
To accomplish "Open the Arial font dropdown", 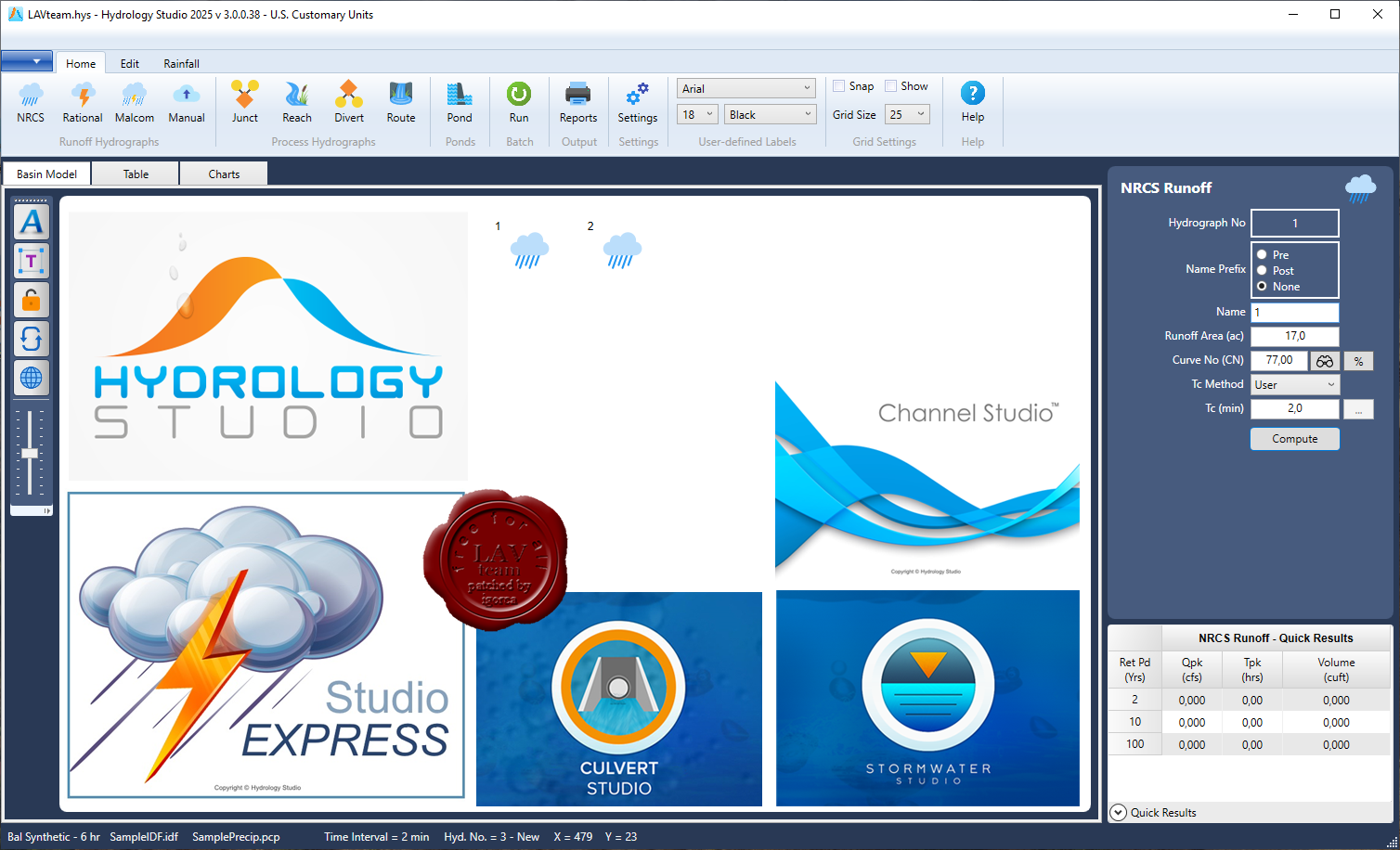I will [x=746, y=88].
